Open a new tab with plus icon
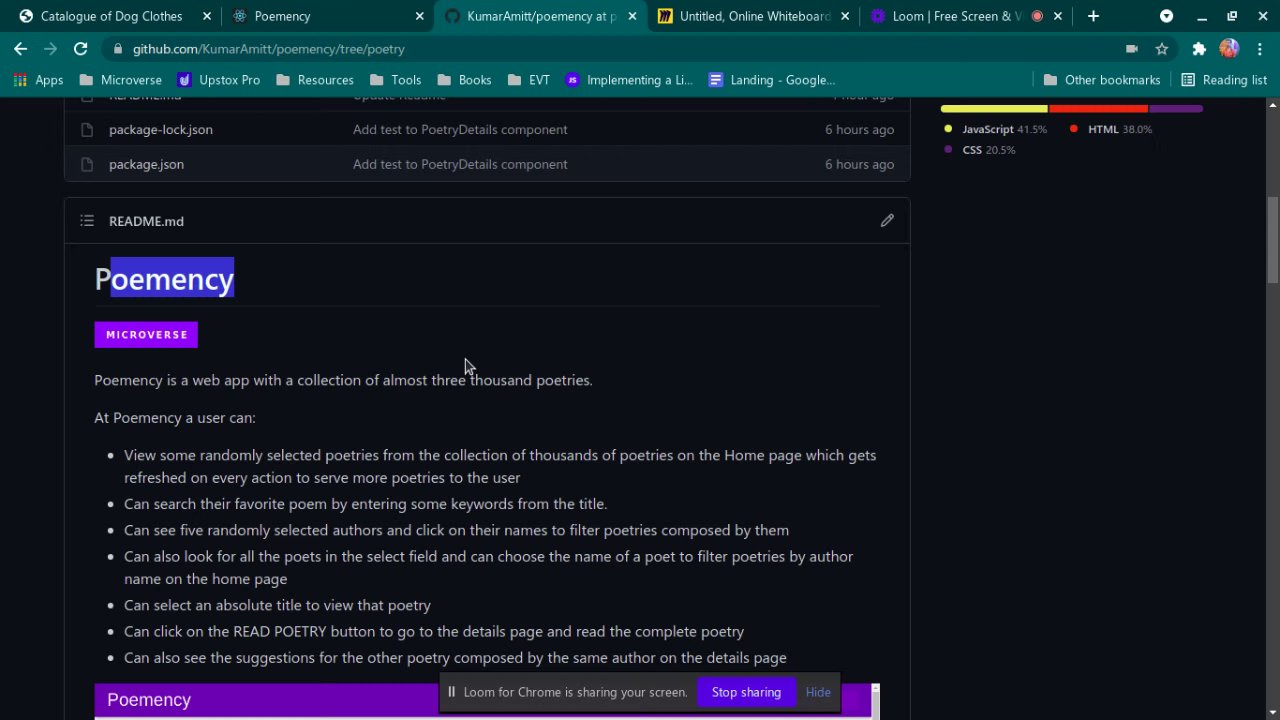Screen dimensions: 1280x720 (1093, 16)
